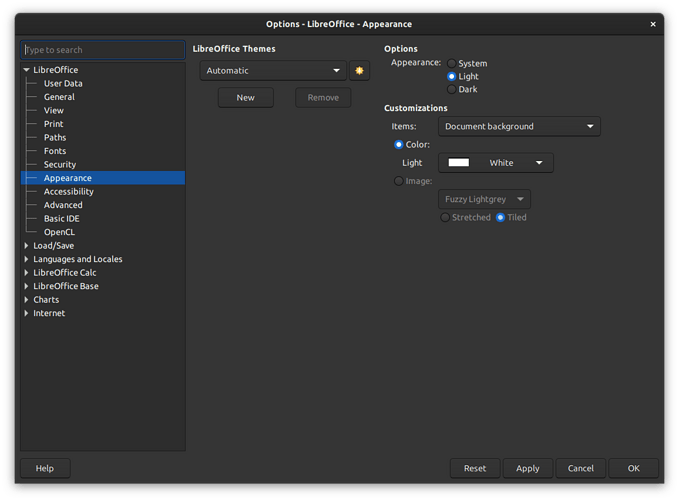Open the Paths settings page

click(55, 137)
